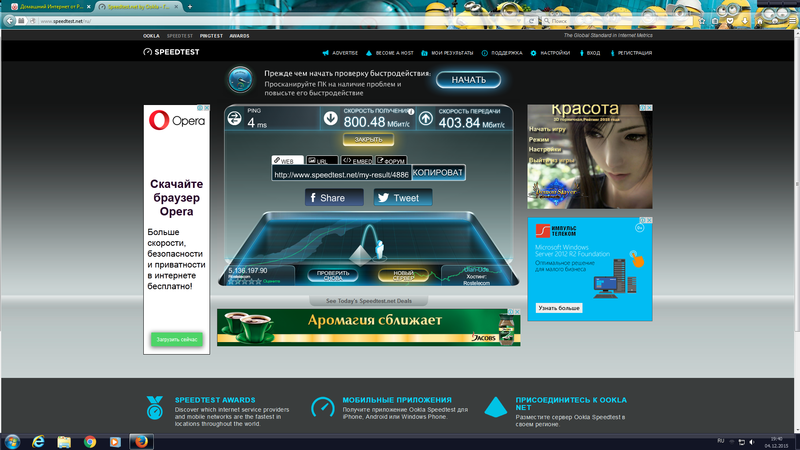Select the WEB share tab
This screenshot has height=450, width=800.
pyautogui.click(x=286, y=160)
